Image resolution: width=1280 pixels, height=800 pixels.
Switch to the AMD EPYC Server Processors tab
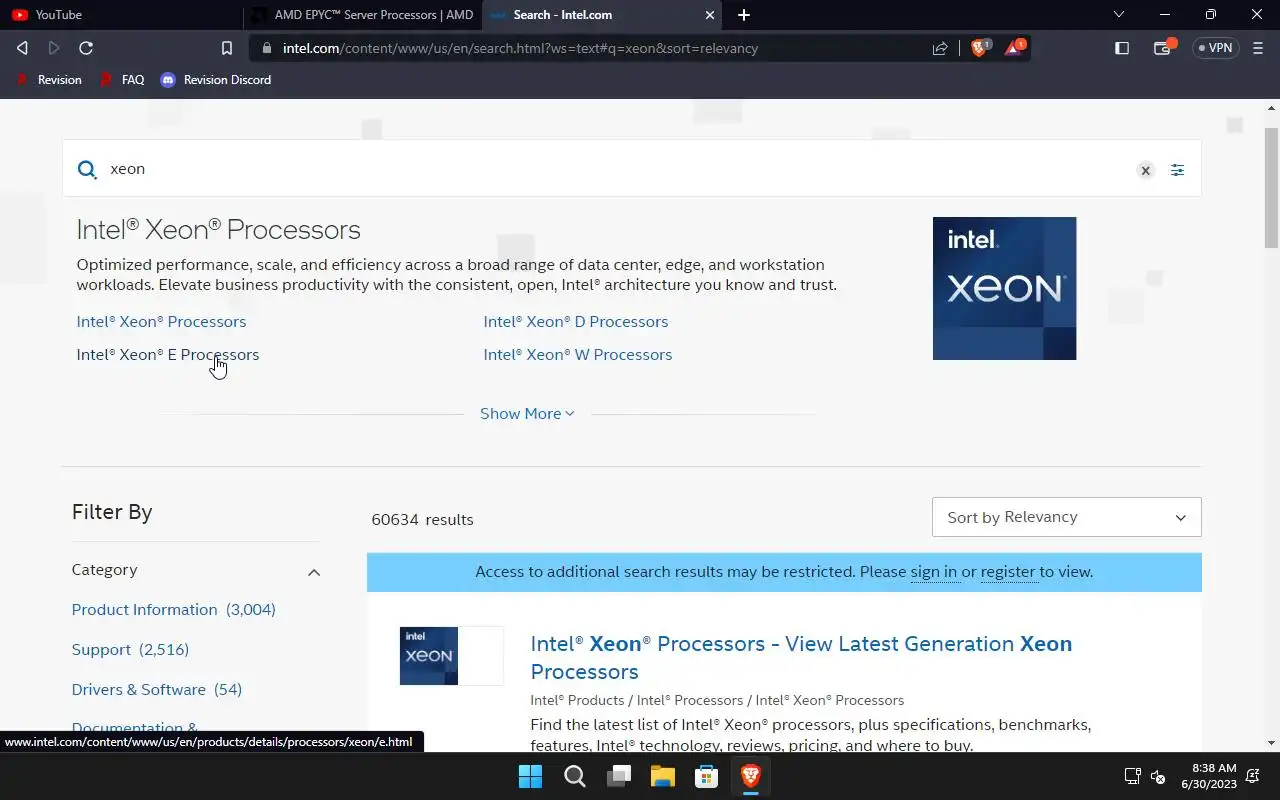click(362, 15)
